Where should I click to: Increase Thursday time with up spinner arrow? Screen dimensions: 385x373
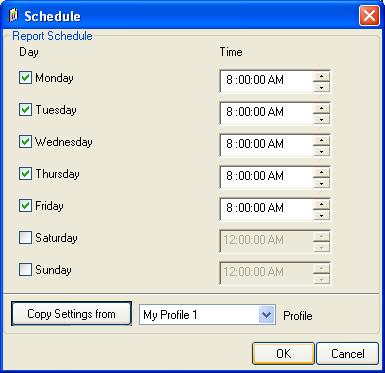pyautogui.click(x=321, y=172)
